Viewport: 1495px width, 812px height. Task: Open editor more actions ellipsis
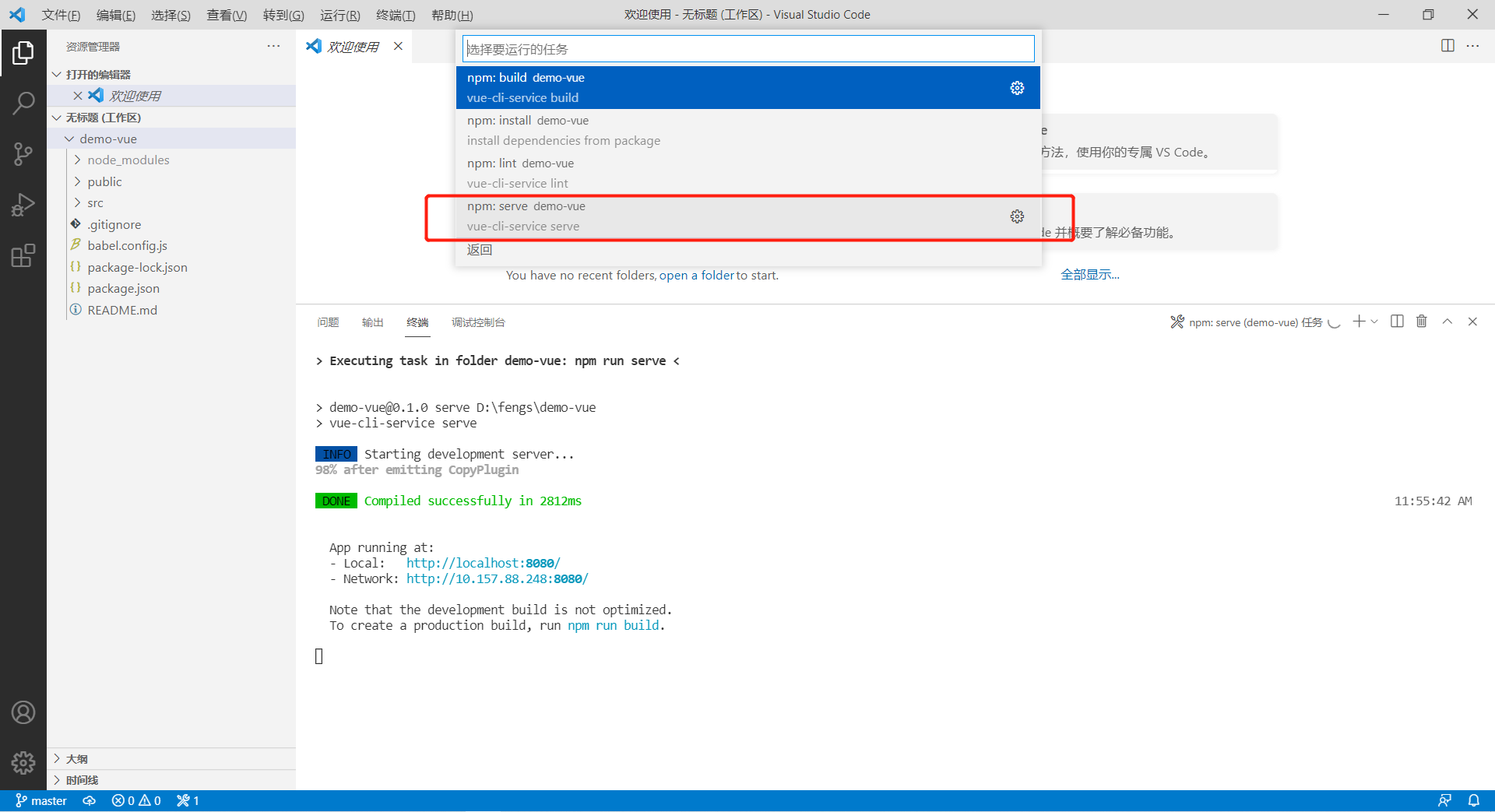point(1472,46)
